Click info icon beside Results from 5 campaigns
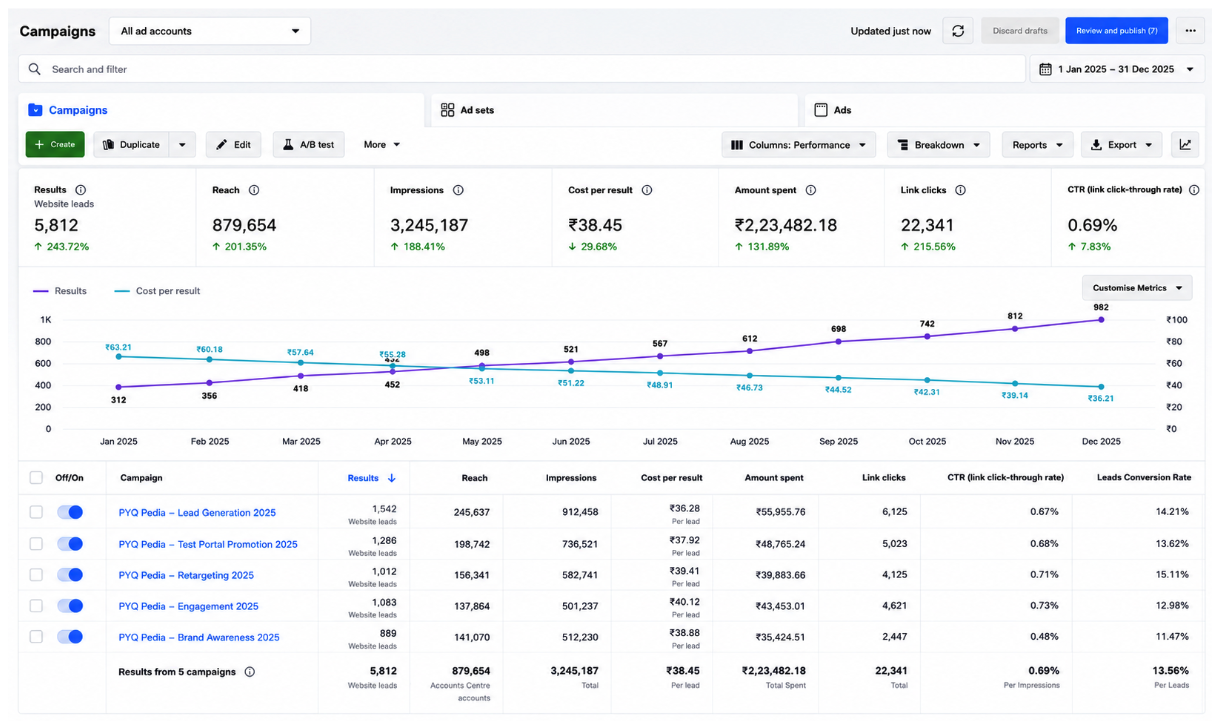 coord(250,672)
